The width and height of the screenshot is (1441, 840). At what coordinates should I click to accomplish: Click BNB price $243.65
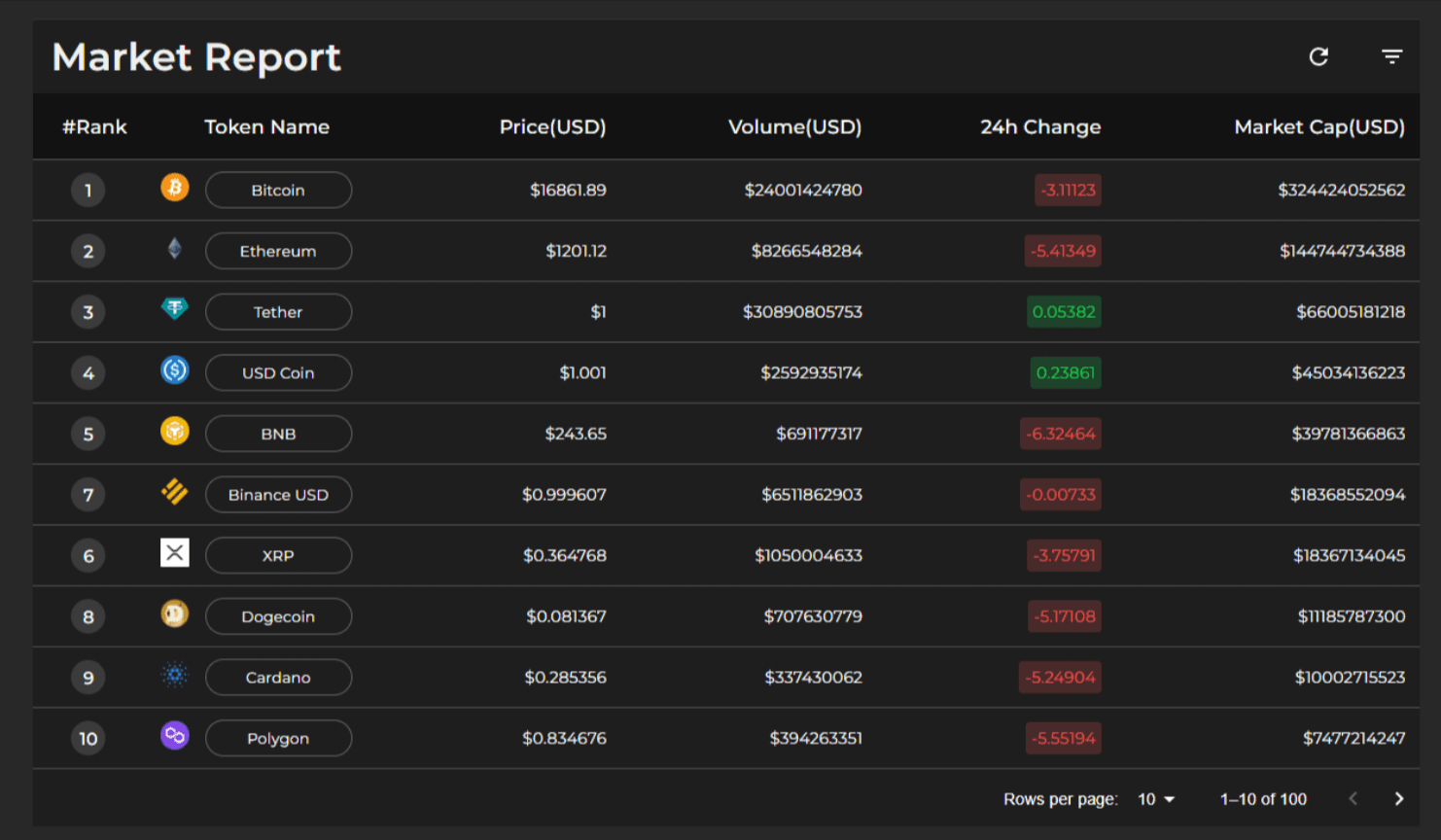(x=576, y=434)
